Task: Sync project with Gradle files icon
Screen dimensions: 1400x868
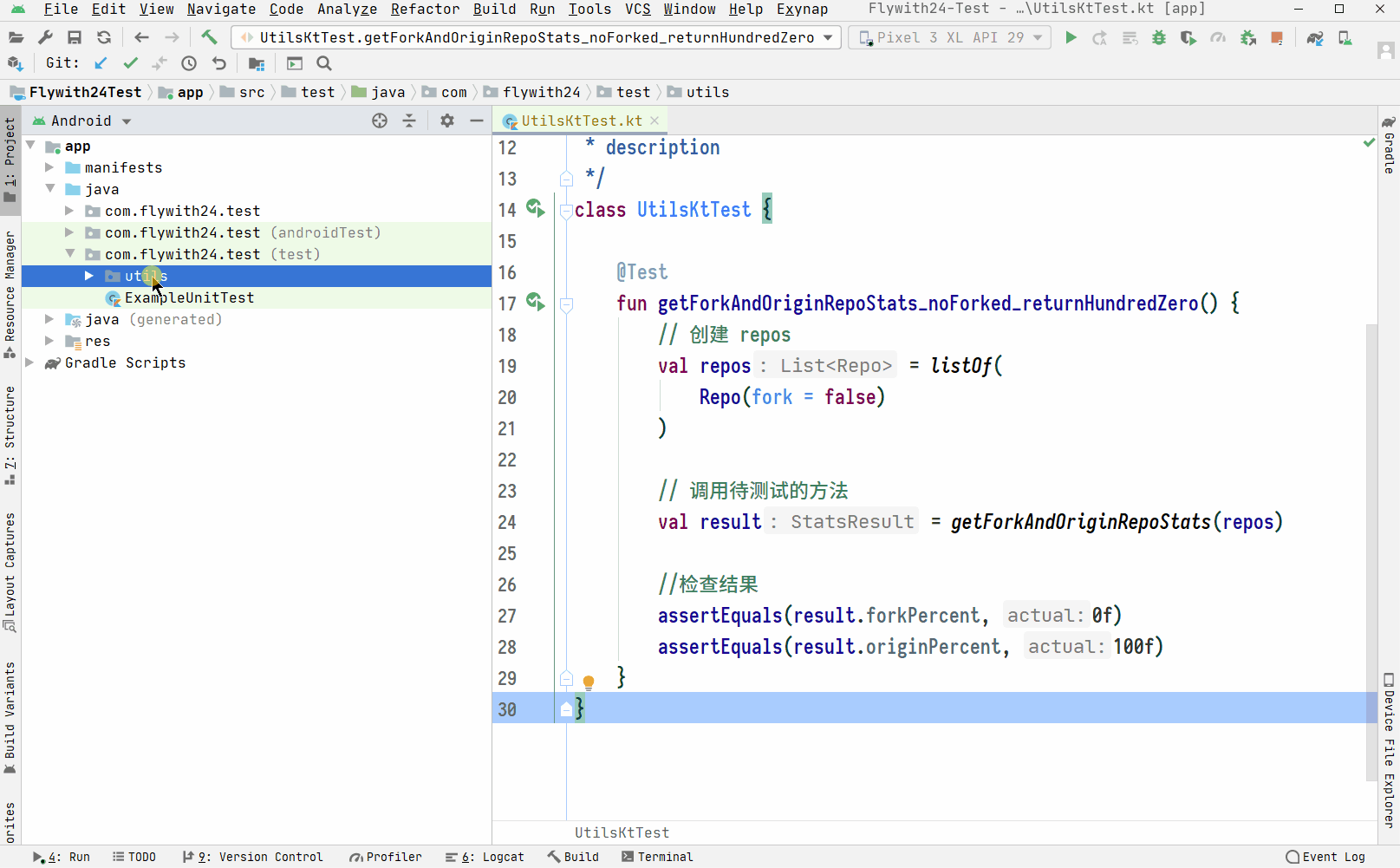Action: coord(1315,37)
